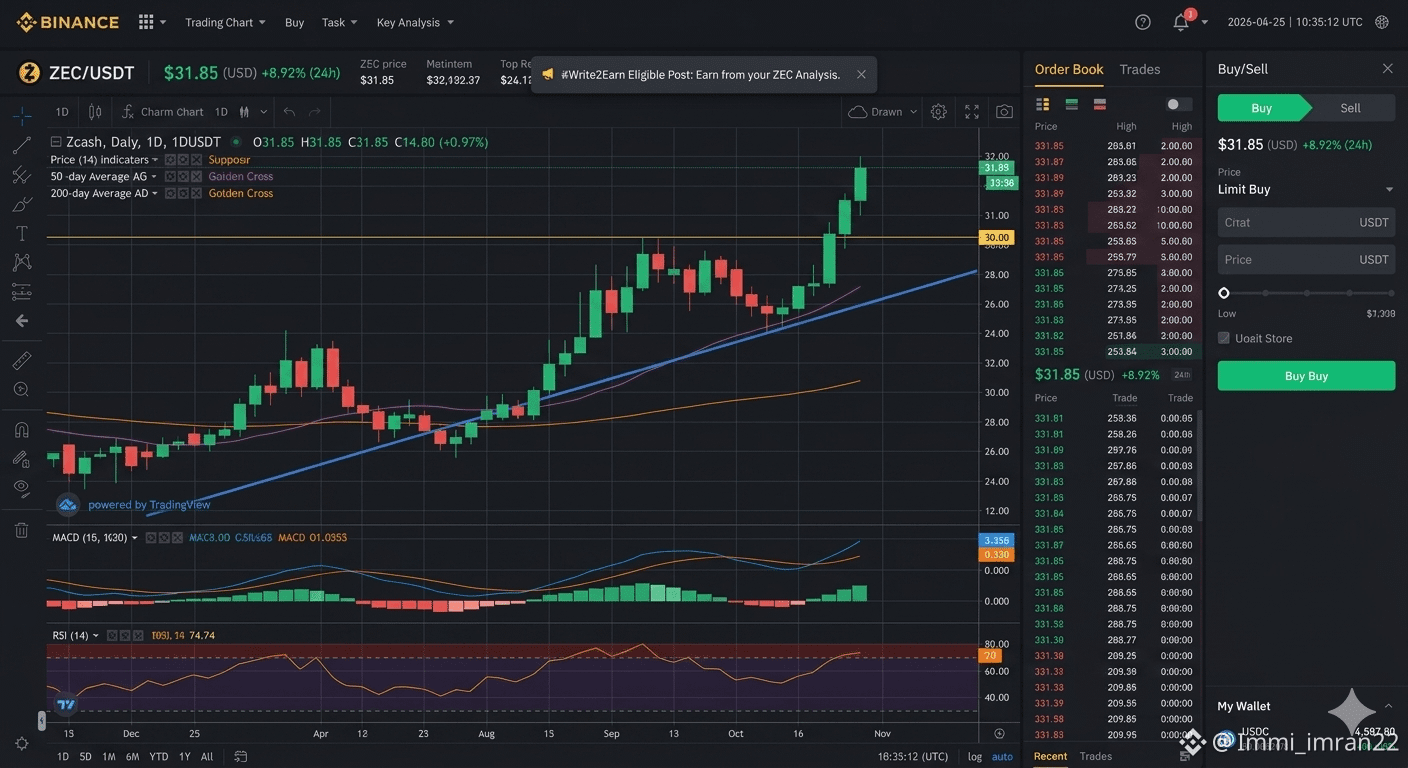This screenshot has height=768, width=1408.
Task: Switch to Trades tab beside Order Book
Action: click(x=1140, y=69)
